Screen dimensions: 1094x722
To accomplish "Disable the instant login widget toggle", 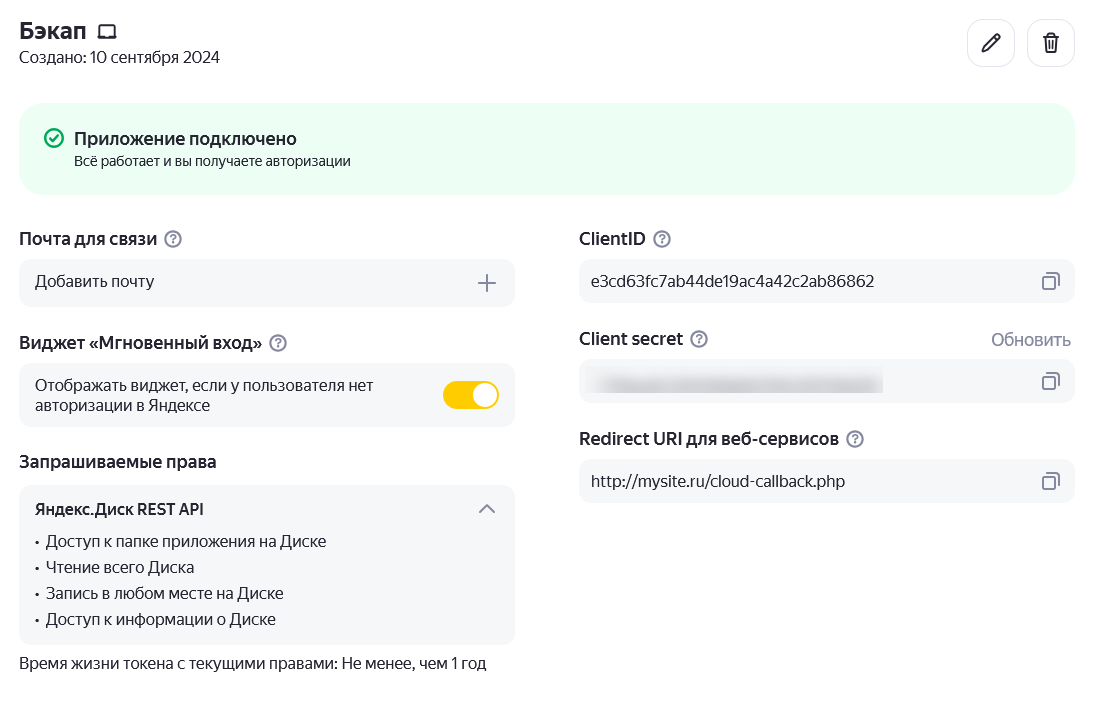I will [470, 395].
